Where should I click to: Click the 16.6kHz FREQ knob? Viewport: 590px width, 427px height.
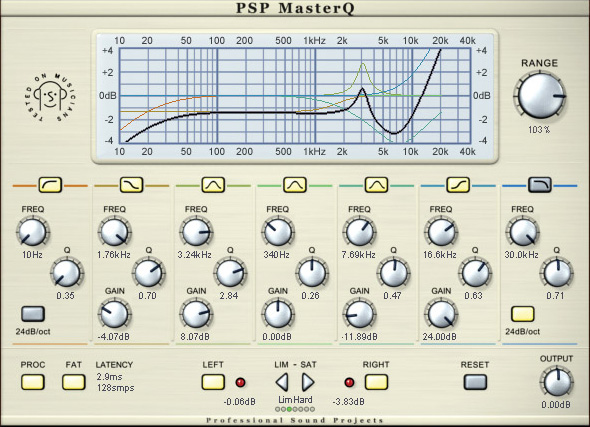click(x=441, y=232)
